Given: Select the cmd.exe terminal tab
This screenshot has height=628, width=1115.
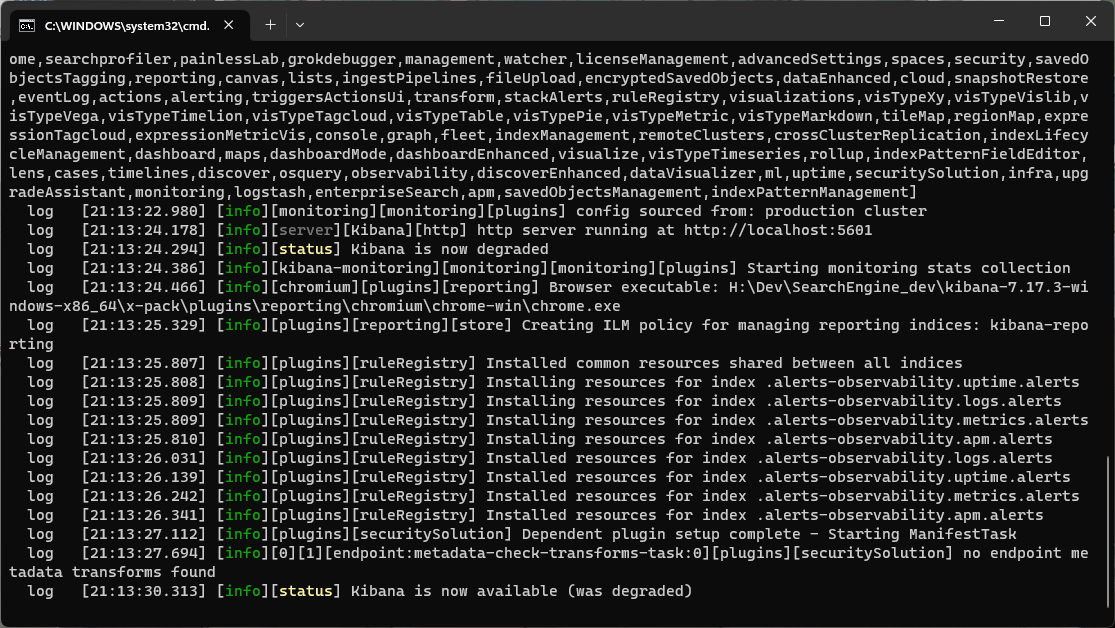Looking at the screenshot, I should (x=128, y=26).
